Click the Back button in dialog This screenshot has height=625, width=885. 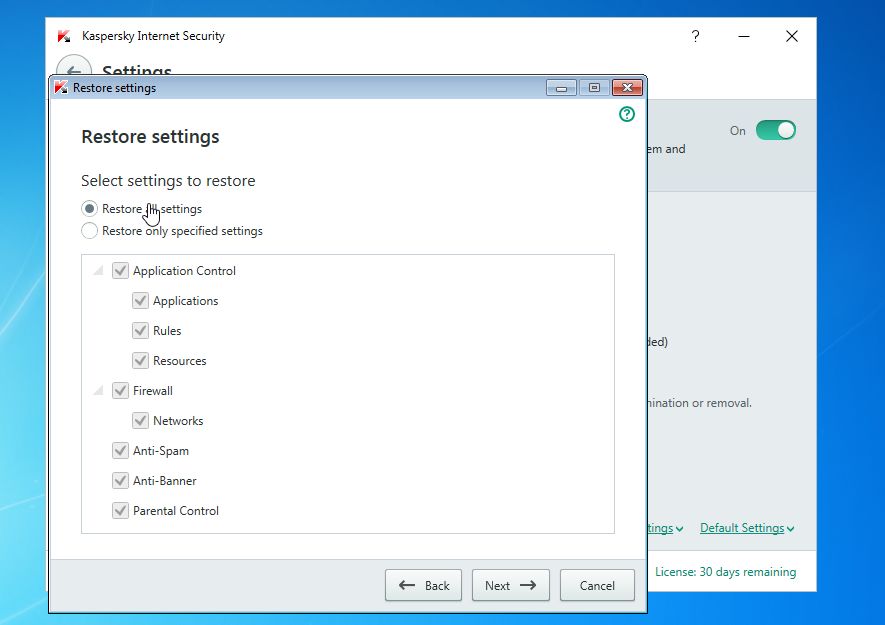tap(423, 585)
